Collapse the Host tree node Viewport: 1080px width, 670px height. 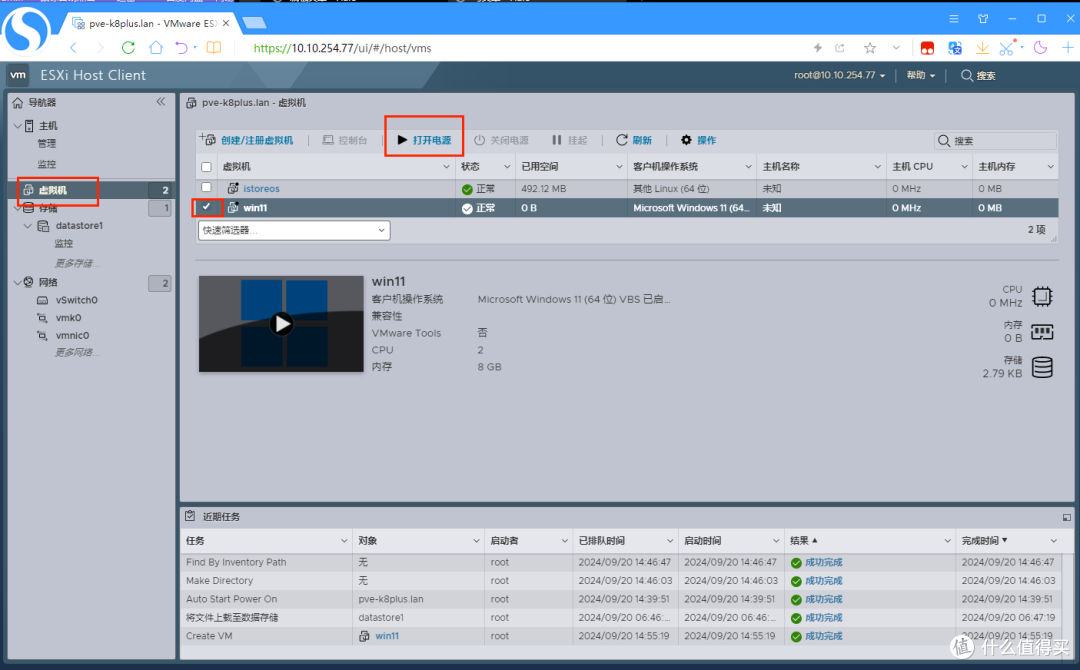coord(18,126)
